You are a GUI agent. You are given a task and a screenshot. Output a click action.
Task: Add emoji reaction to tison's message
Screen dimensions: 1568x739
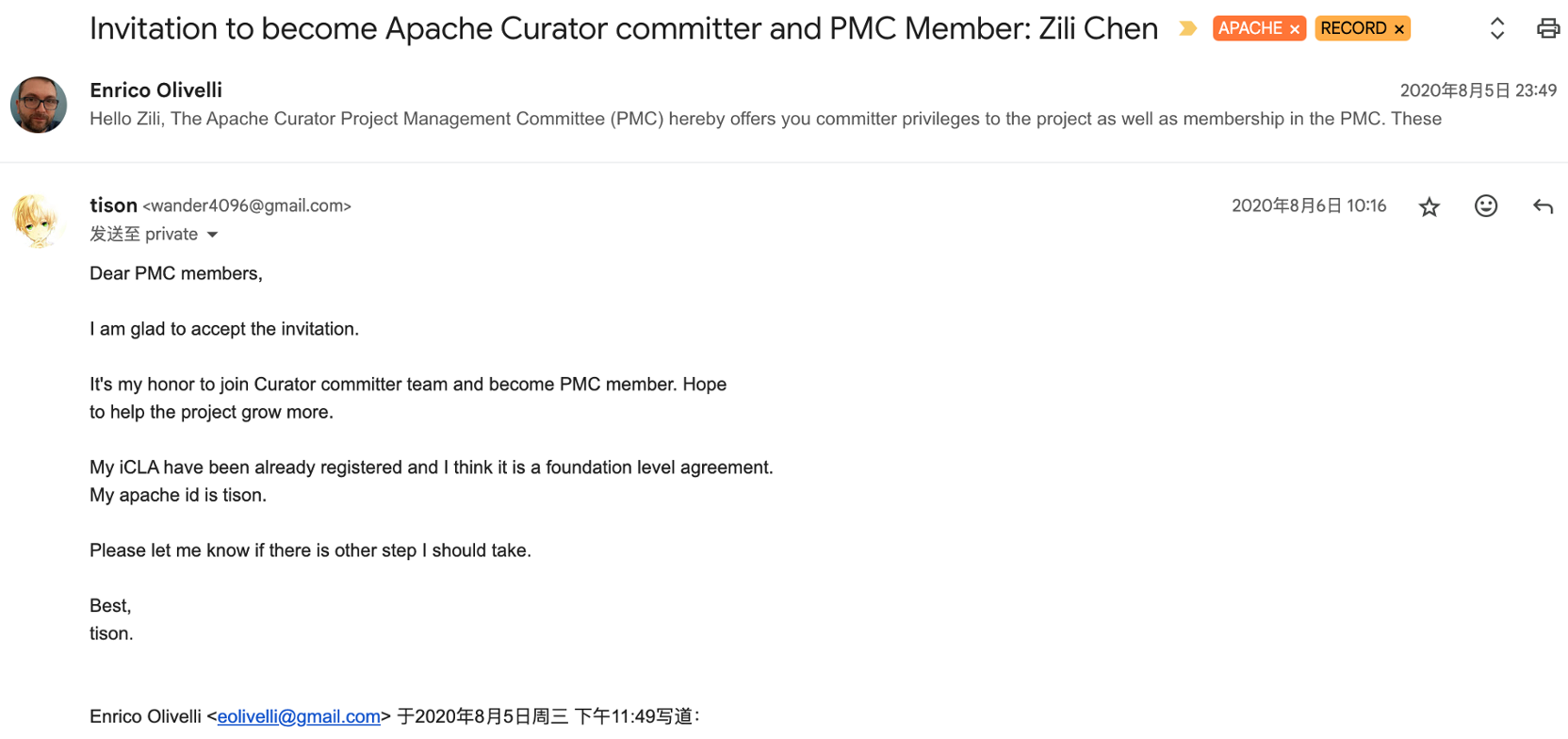(x=1486, y=206)
